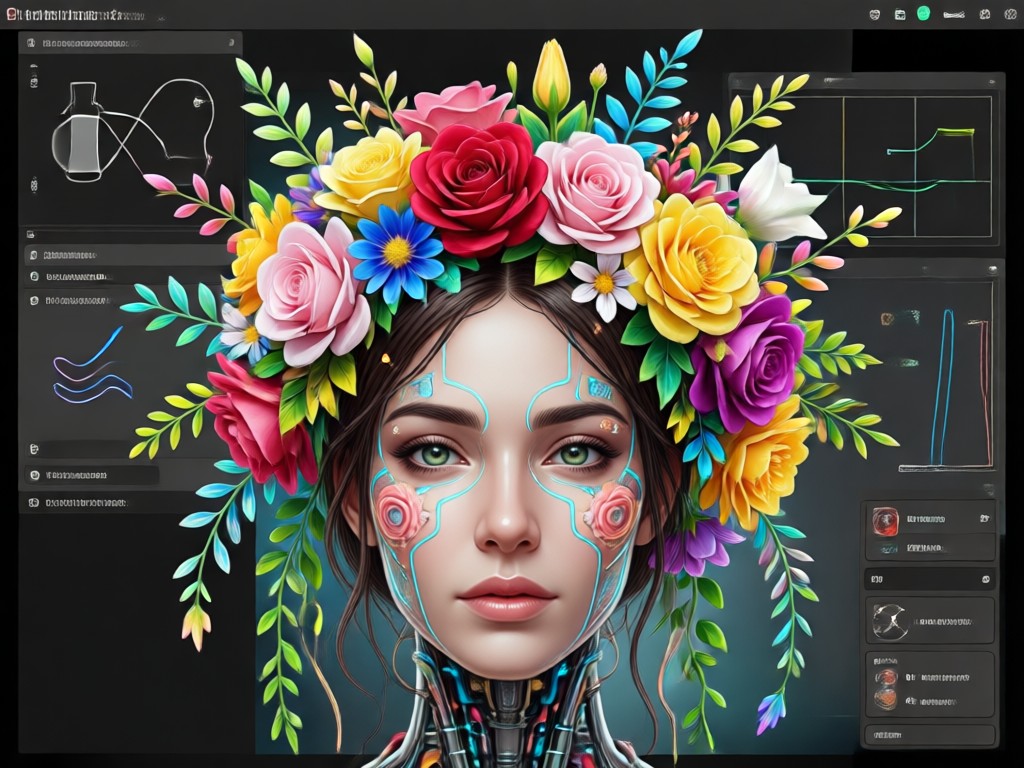Click the blue spike in the lower graph panel
The width and height of the screenshot is (1024, 768).
(944, 387)
